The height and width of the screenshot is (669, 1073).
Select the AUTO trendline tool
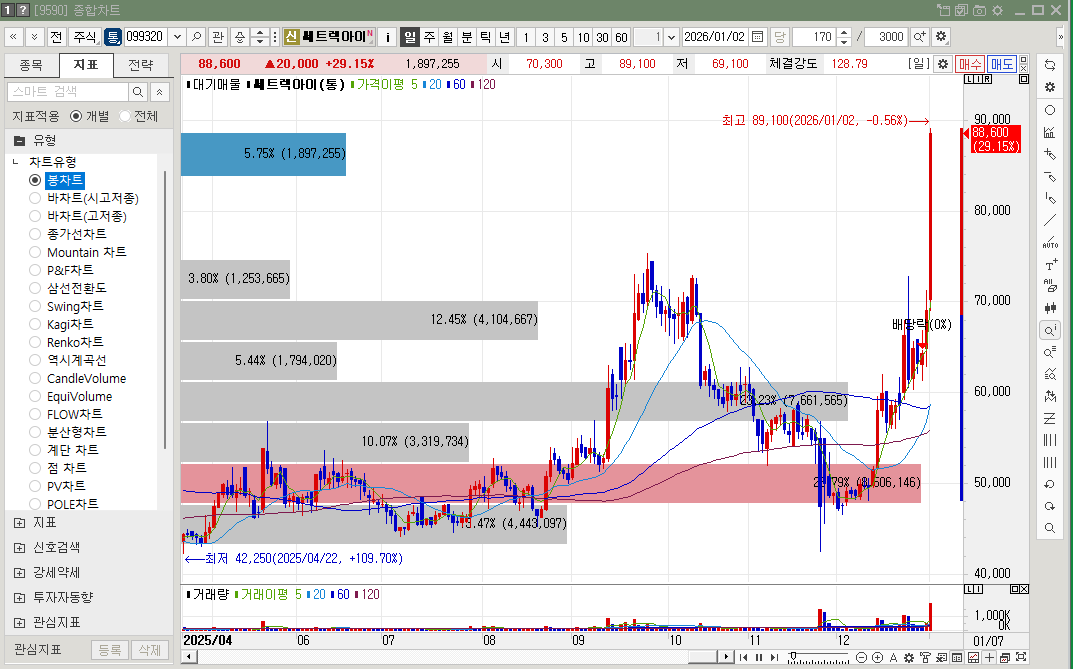click(1050, 242)
